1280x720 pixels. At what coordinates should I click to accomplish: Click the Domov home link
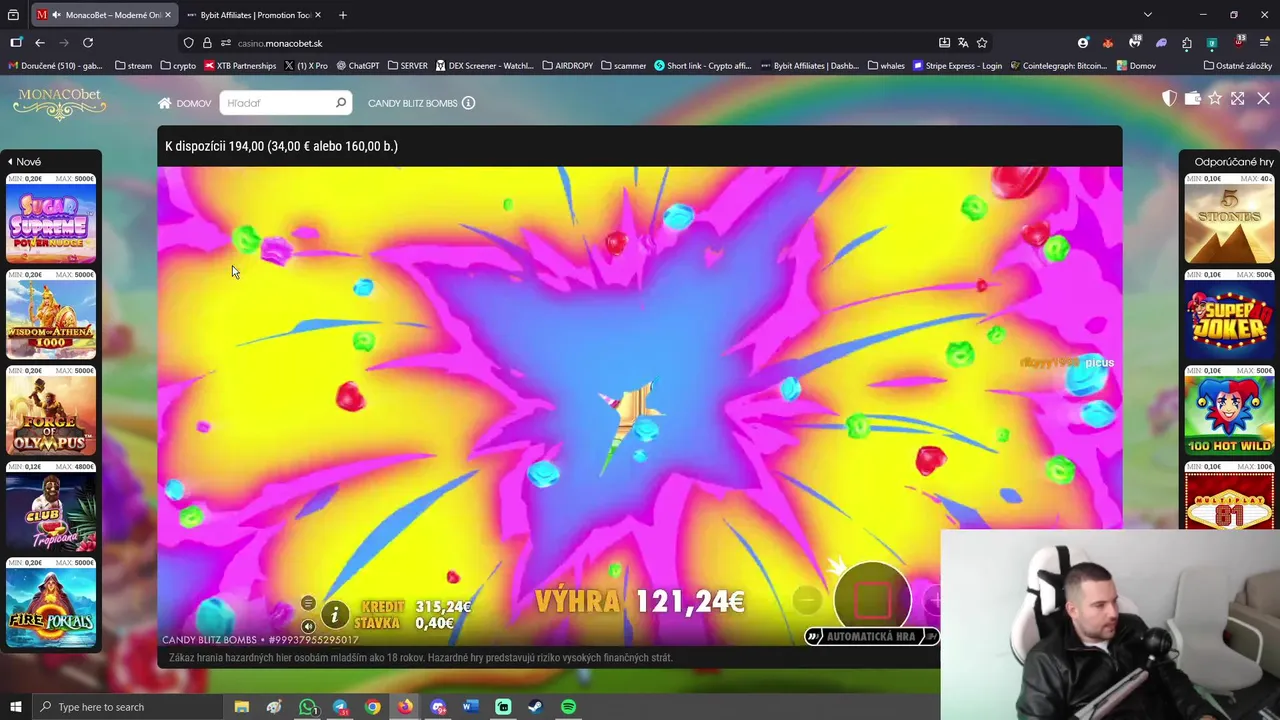[184, 103]
